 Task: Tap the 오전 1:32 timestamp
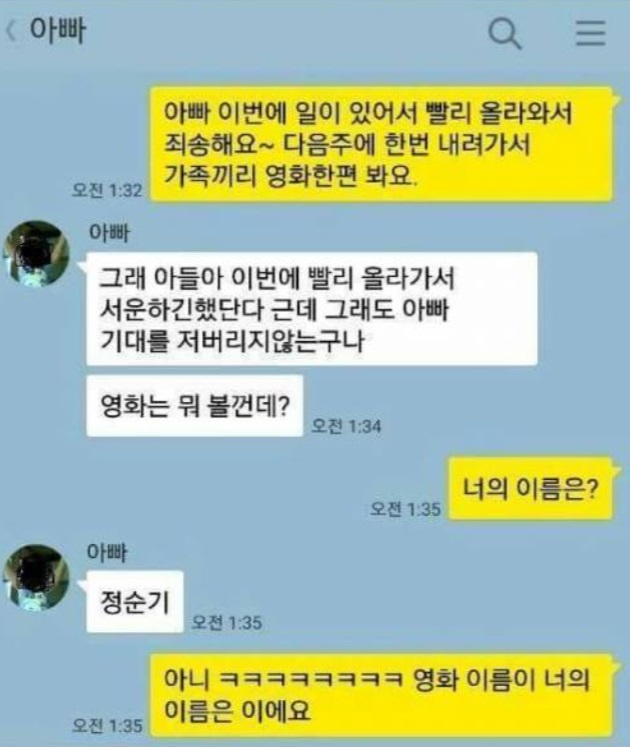pyautogui.click(x=107, y=190)
